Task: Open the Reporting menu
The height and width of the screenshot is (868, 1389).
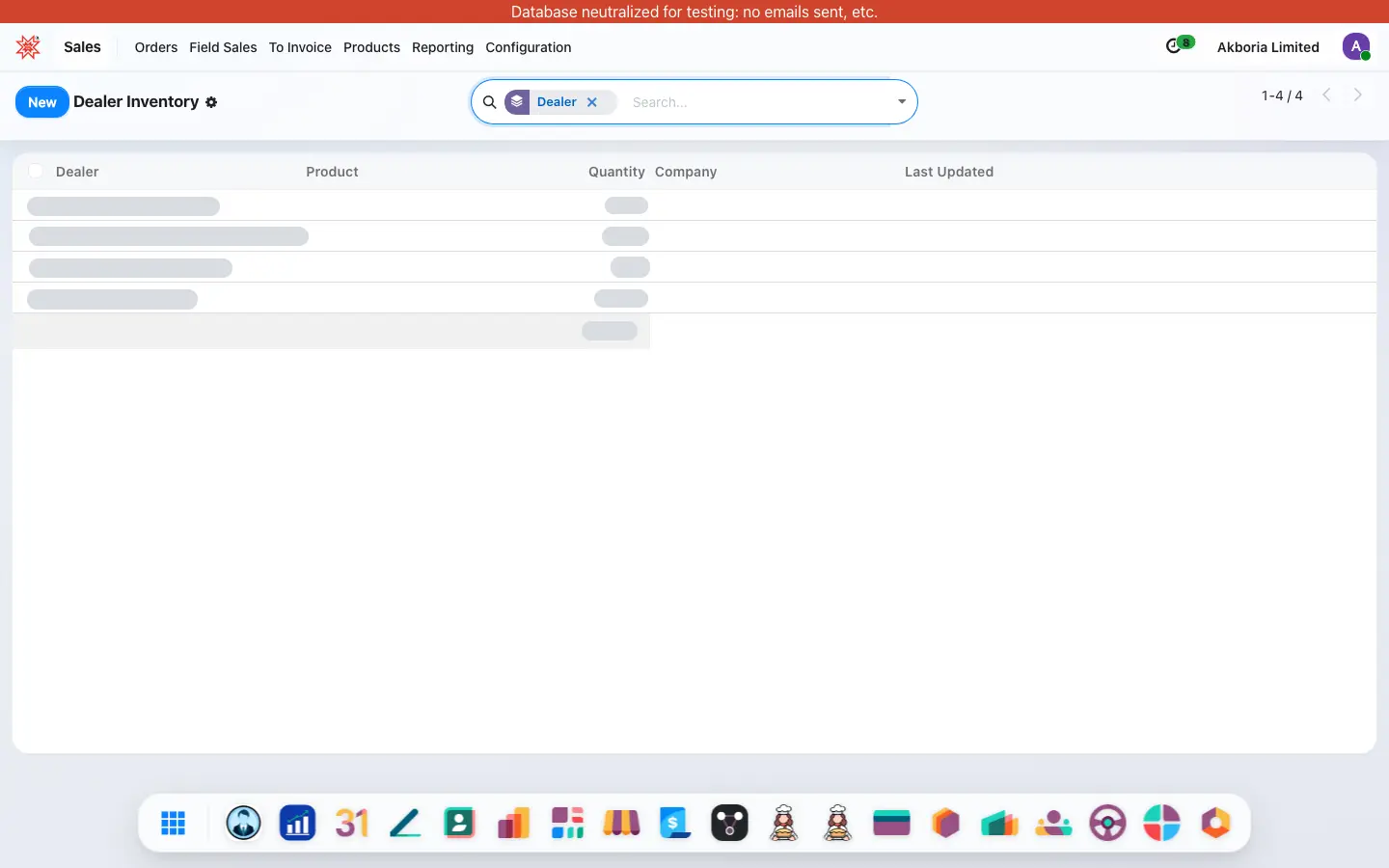Action: pos(443,47)
